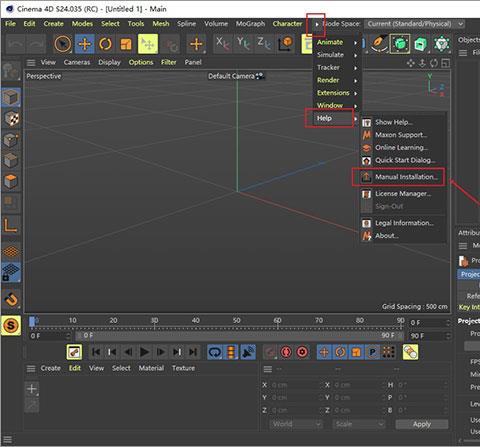Viewport: 480px width, 447px height.
Task: Click the yellow S Viewport Solo icon
Action: (x=11, y=325)
